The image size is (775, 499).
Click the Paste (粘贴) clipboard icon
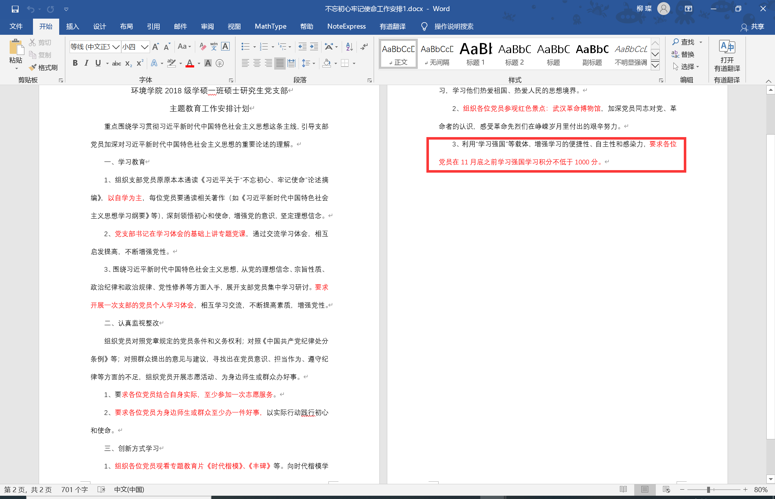pos(16,52)
